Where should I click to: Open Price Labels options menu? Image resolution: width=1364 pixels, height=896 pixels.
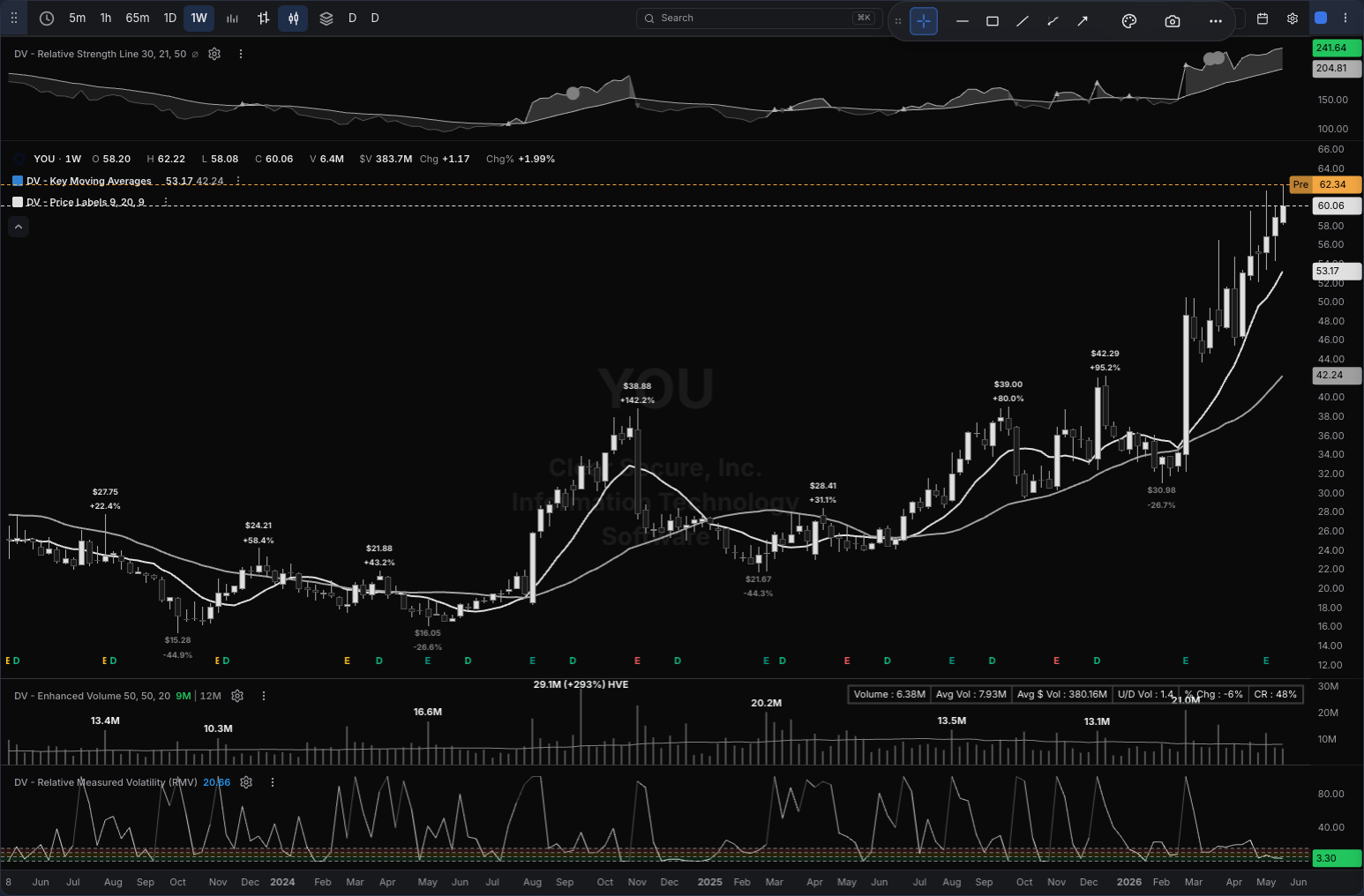coord(165,202)
